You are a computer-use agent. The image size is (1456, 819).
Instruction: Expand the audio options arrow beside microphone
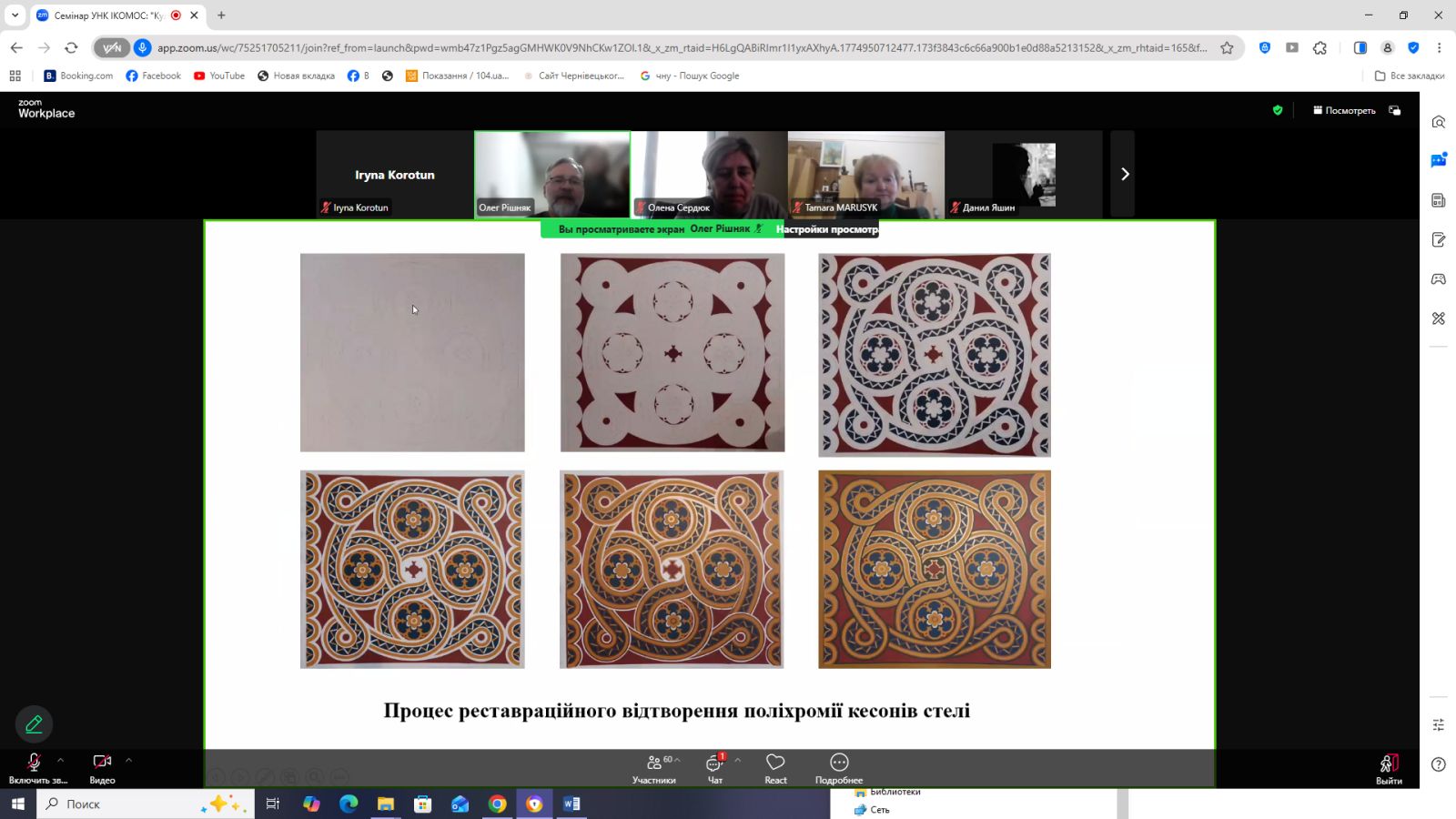[61, 760]
